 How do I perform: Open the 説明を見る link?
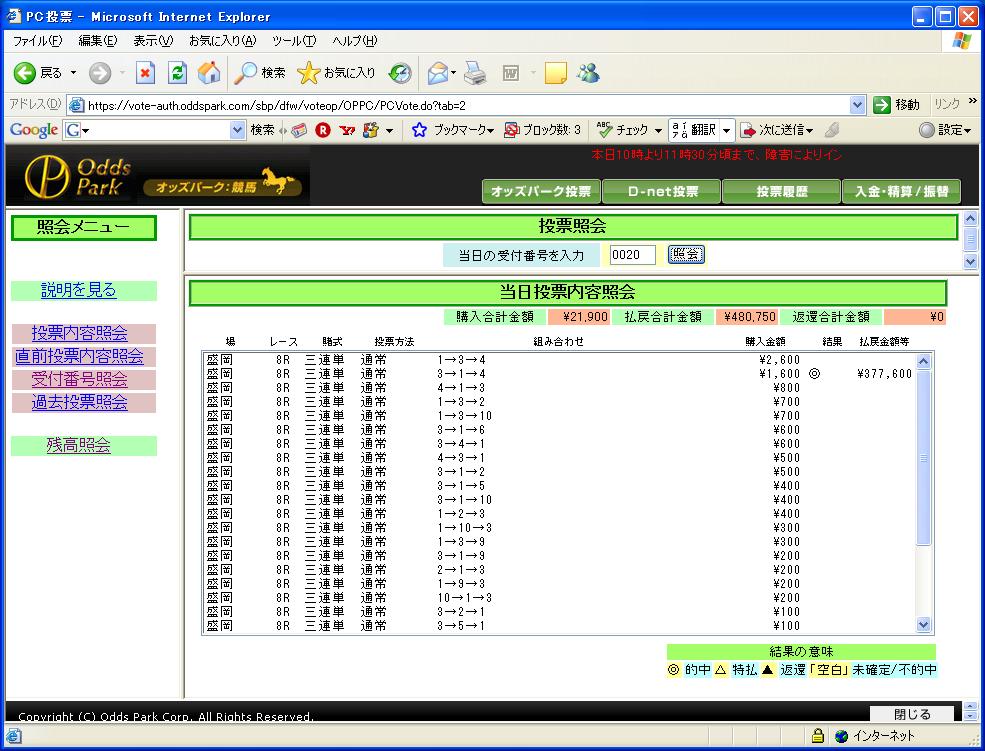coord(79,290)
